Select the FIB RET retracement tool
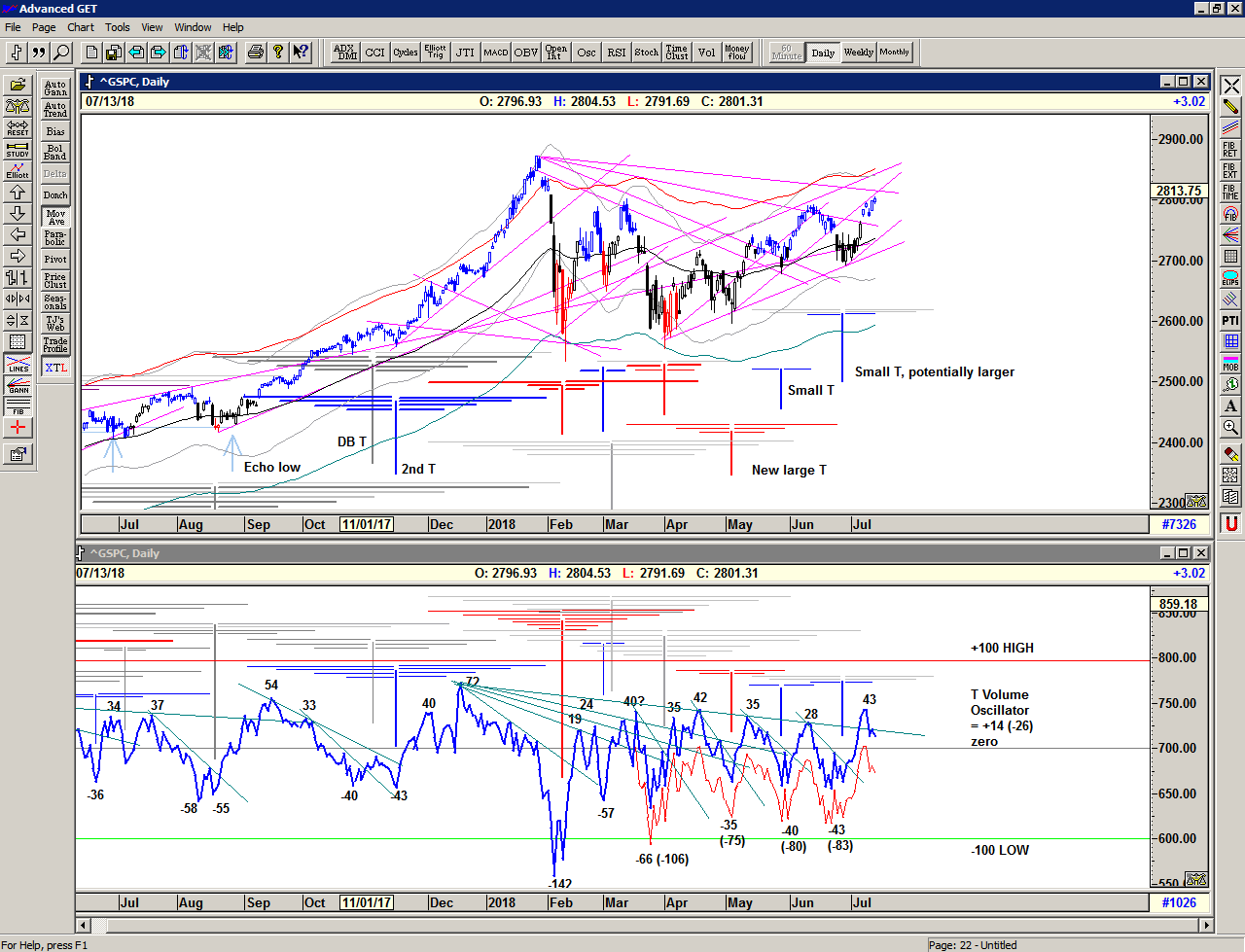 [x=1230, y=150]
